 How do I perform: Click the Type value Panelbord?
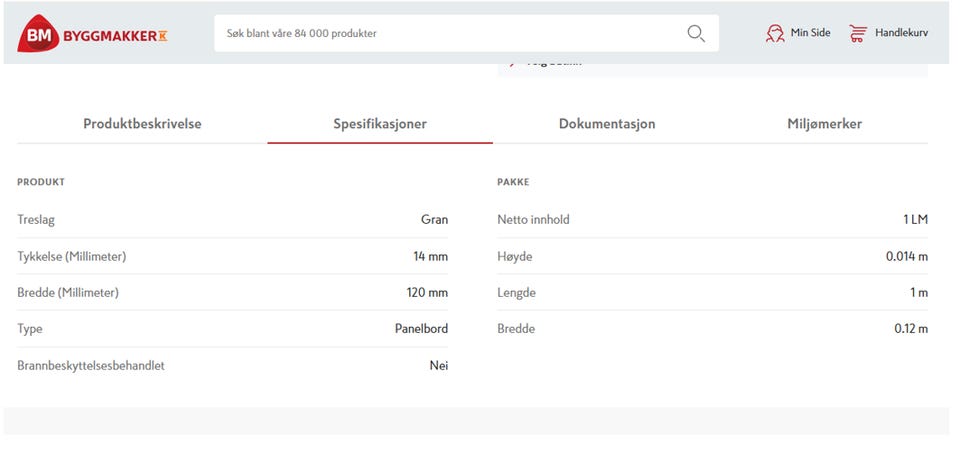pyautogui.click(x=421, y=329)
